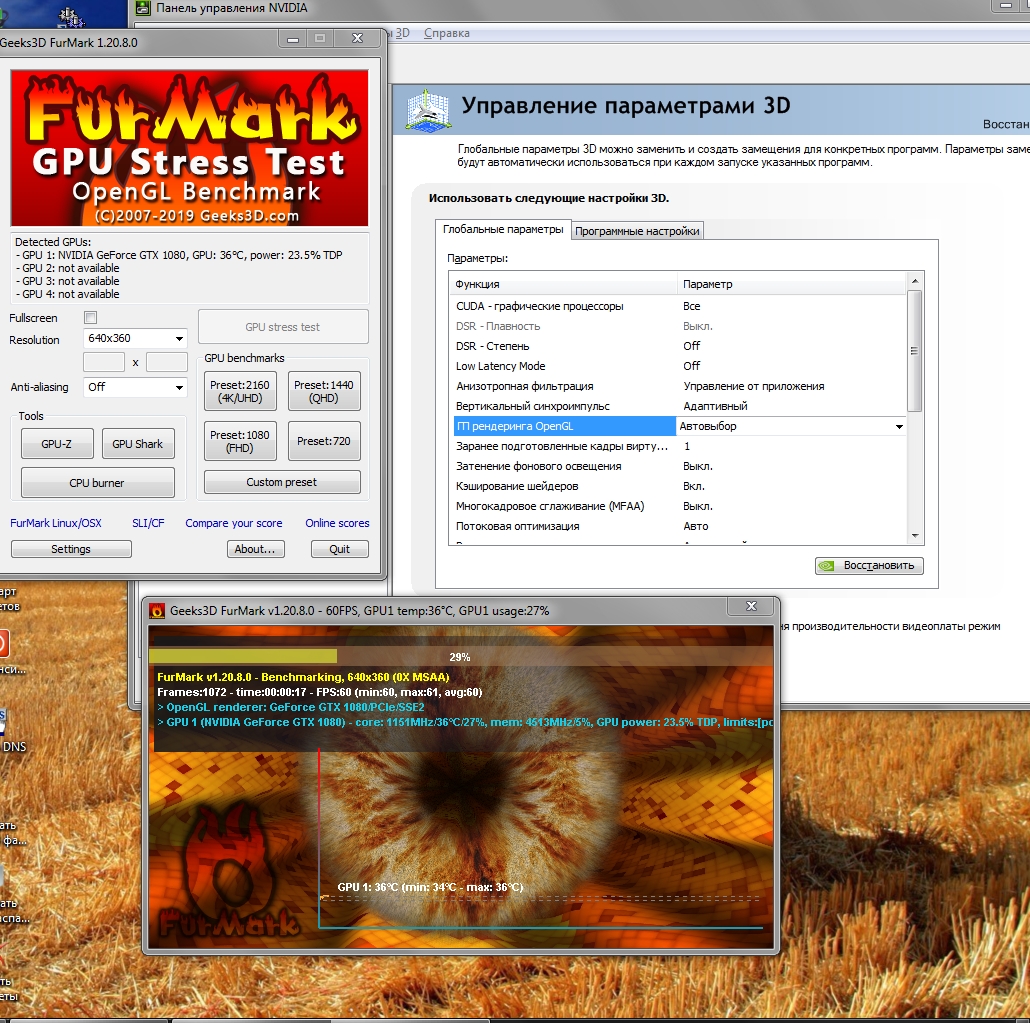Select DSR - Степень row
Image resolution: width=1030 pixels, height=1023 pixels.
(x=680, y=346)
